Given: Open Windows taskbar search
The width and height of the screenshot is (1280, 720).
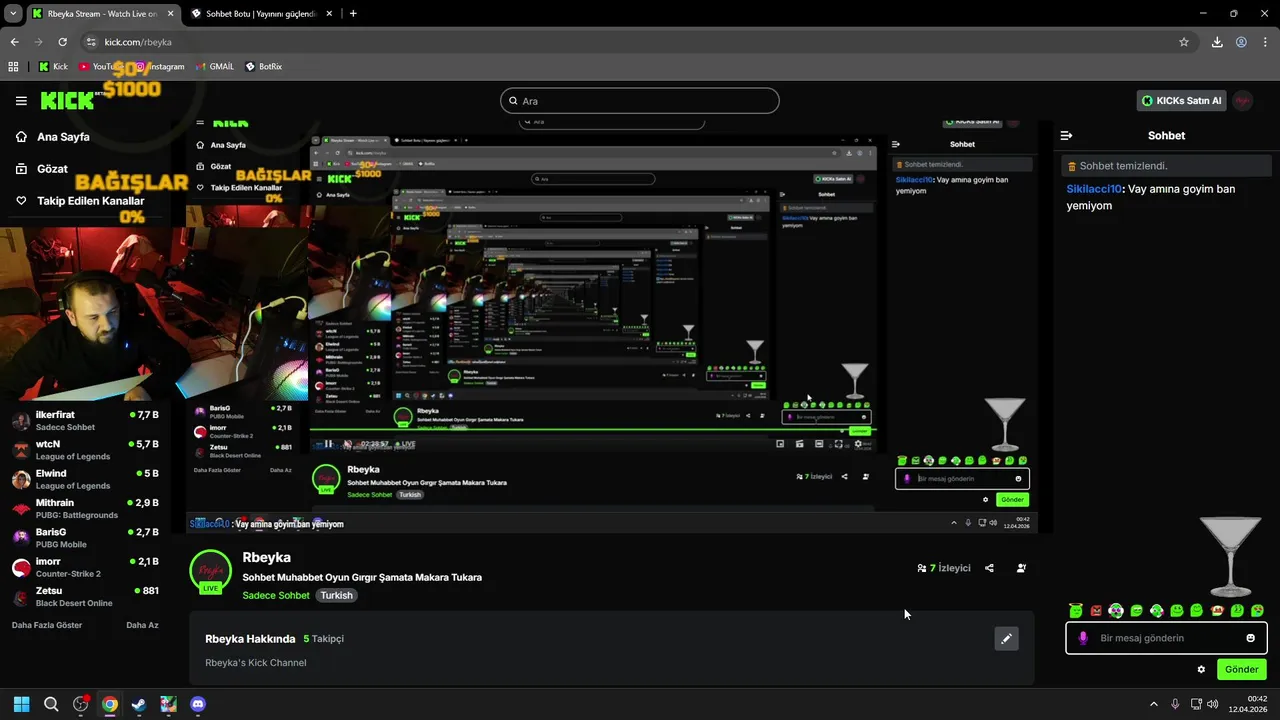Looking at the screenshot, I should tap(51, 704).
